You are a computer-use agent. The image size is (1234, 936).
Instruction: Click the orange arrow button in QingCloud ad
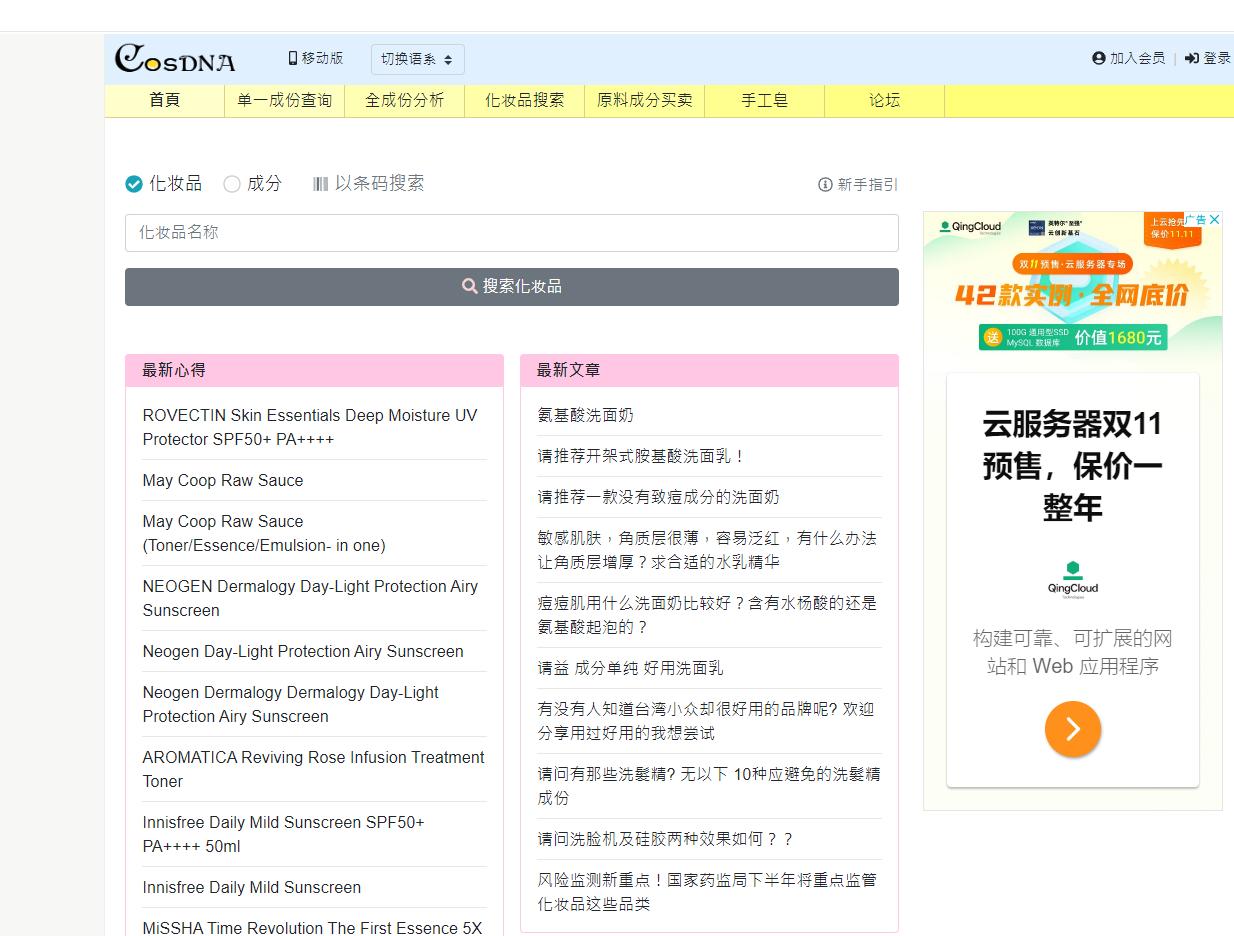(x=1072, y=729)
